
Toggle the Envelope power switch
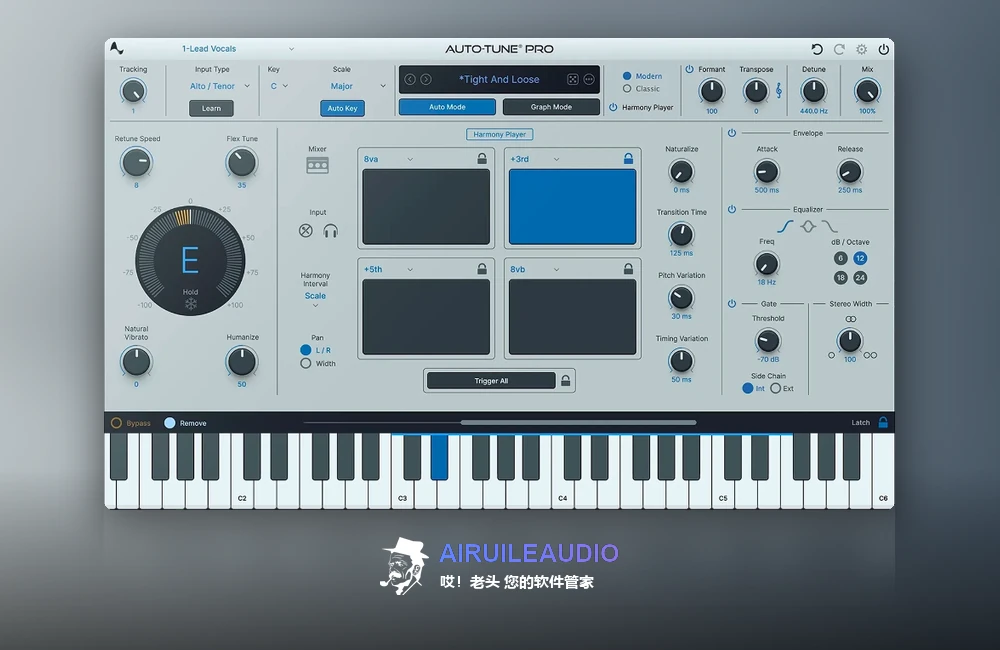coord(732,133)
